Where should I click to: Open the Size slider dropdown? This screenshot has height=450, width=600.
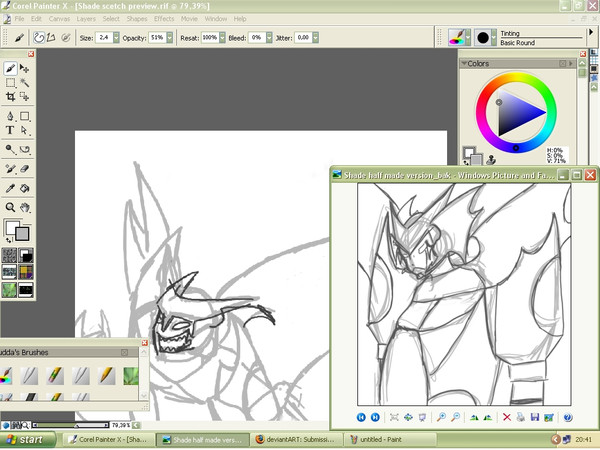pos(116,37)
